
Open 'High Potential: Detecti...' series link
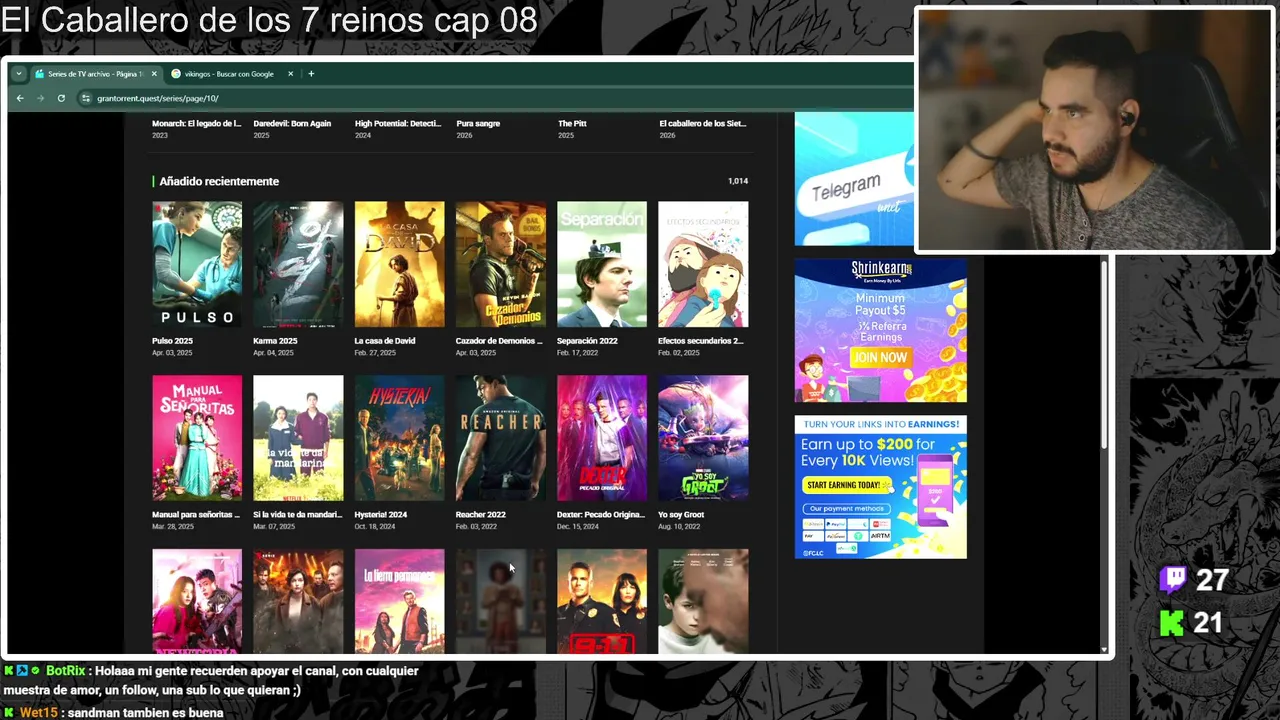[x=398, y=123]
